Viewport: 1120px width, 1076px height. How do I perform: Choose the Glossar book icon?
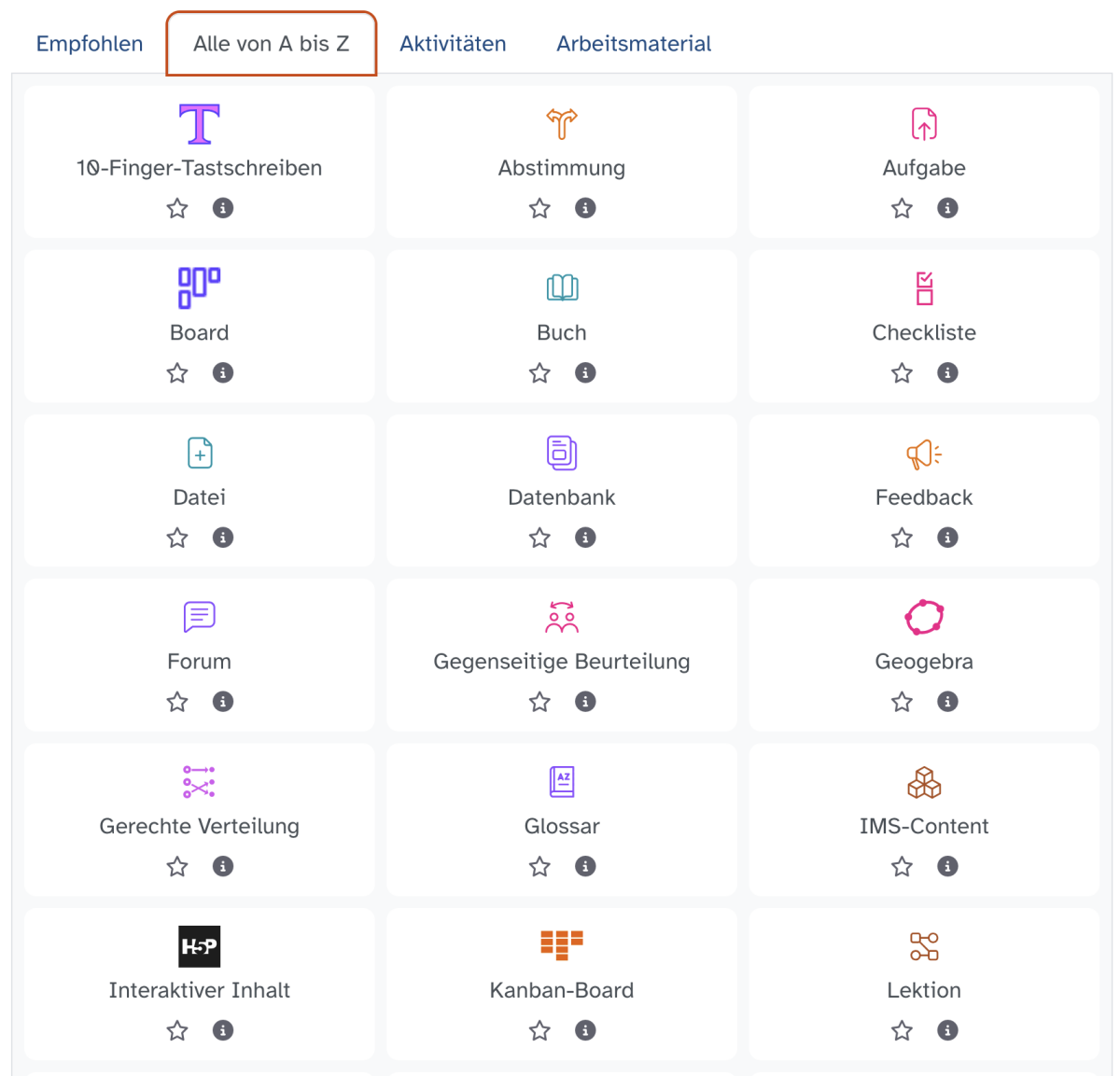coord(562,781)
